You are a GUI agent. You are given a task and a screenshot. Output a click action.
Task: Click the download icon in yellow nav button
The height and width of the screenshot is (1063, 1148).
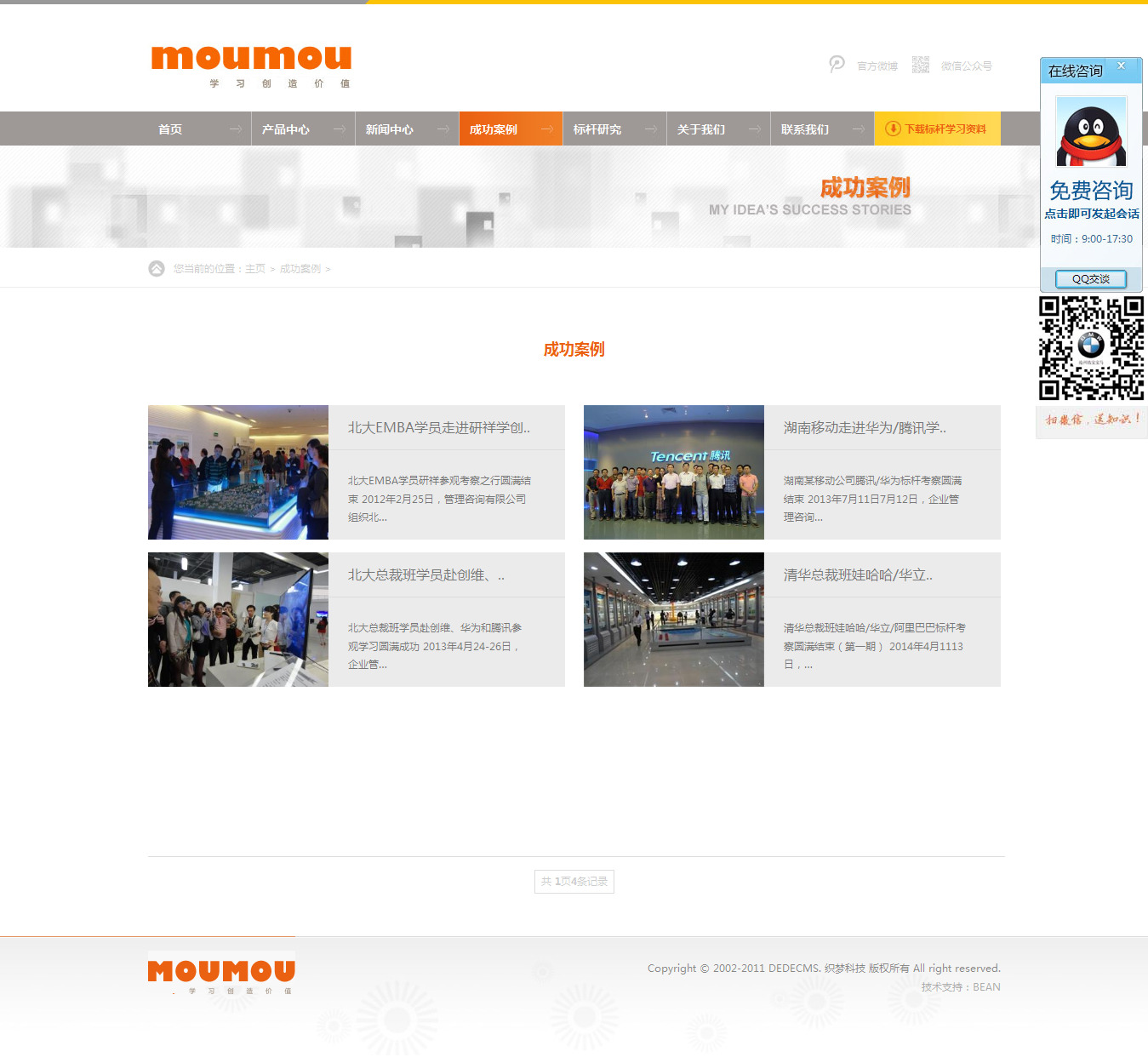(893, 129)
